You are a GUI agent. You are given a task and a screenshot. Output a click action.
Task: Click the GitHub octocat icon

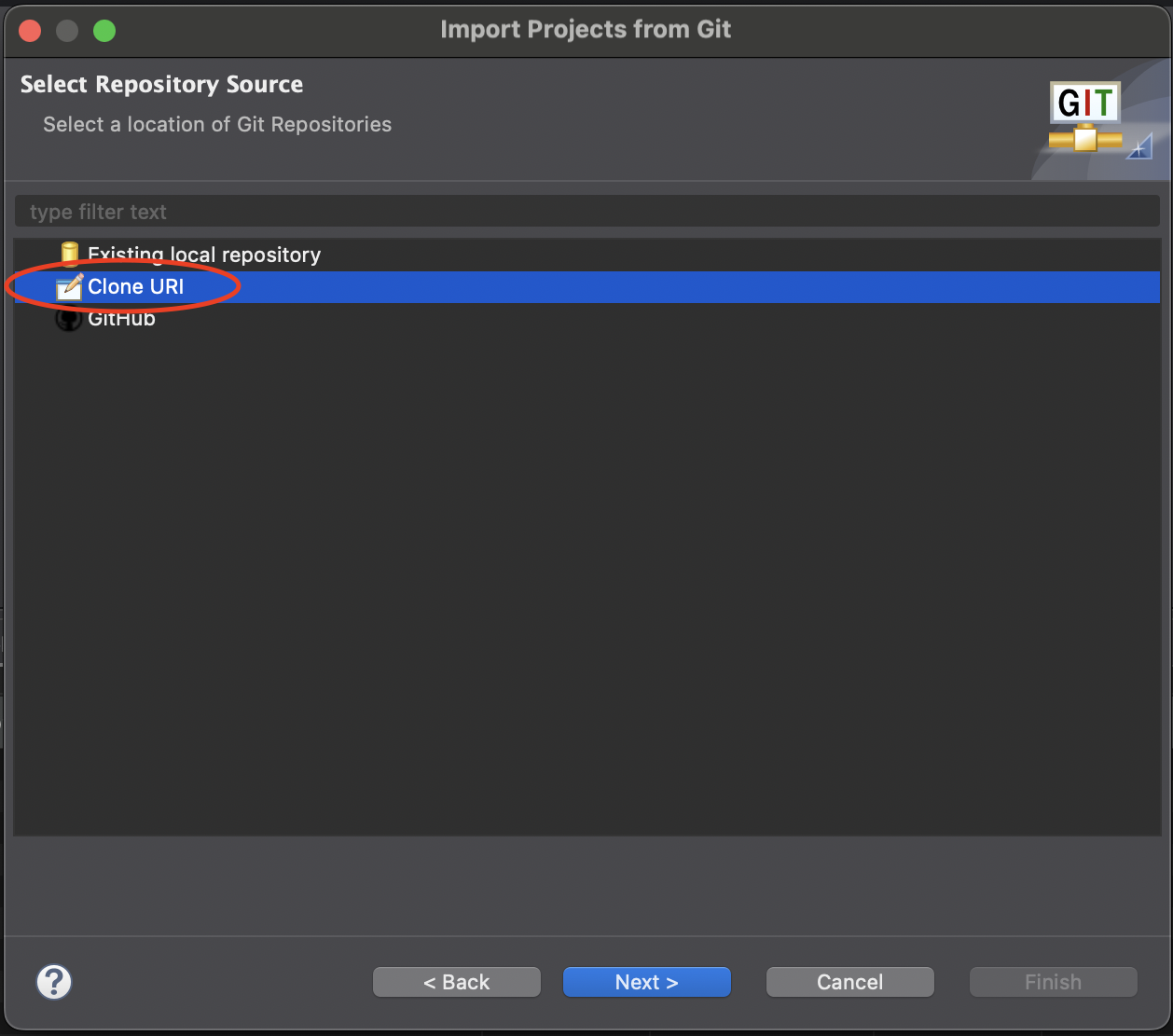coord(69,320)
